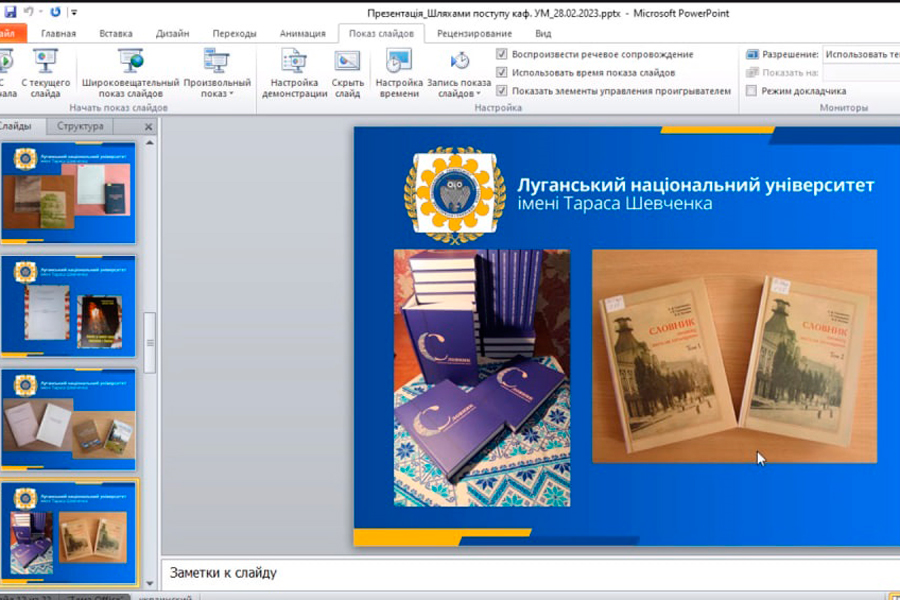This screenshot has height=600, width=900.
Task: Open the Дизайн ribbon tab
Action: click(x=172, y=33)
